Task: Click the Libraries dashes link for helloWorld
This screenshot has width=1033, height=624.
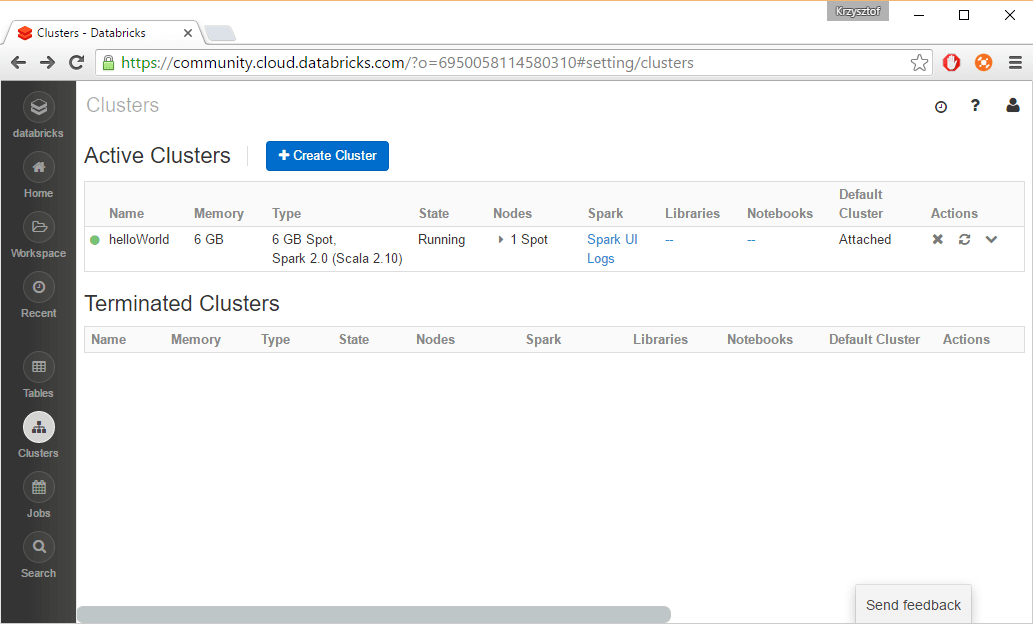Action: [x=669, y=240]
